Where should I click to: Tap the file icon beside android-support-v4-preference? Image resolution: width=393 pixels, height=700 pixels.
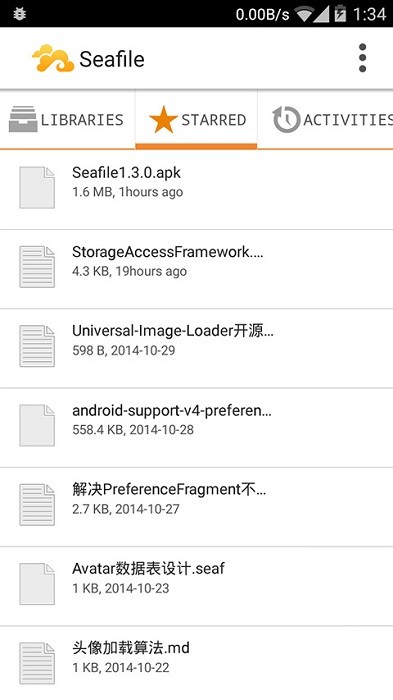point(37,425)
